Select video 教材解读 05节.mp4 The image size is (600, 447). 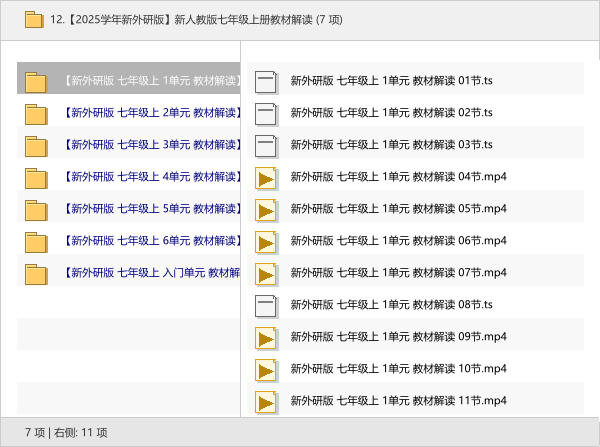(x=398, y=209)
